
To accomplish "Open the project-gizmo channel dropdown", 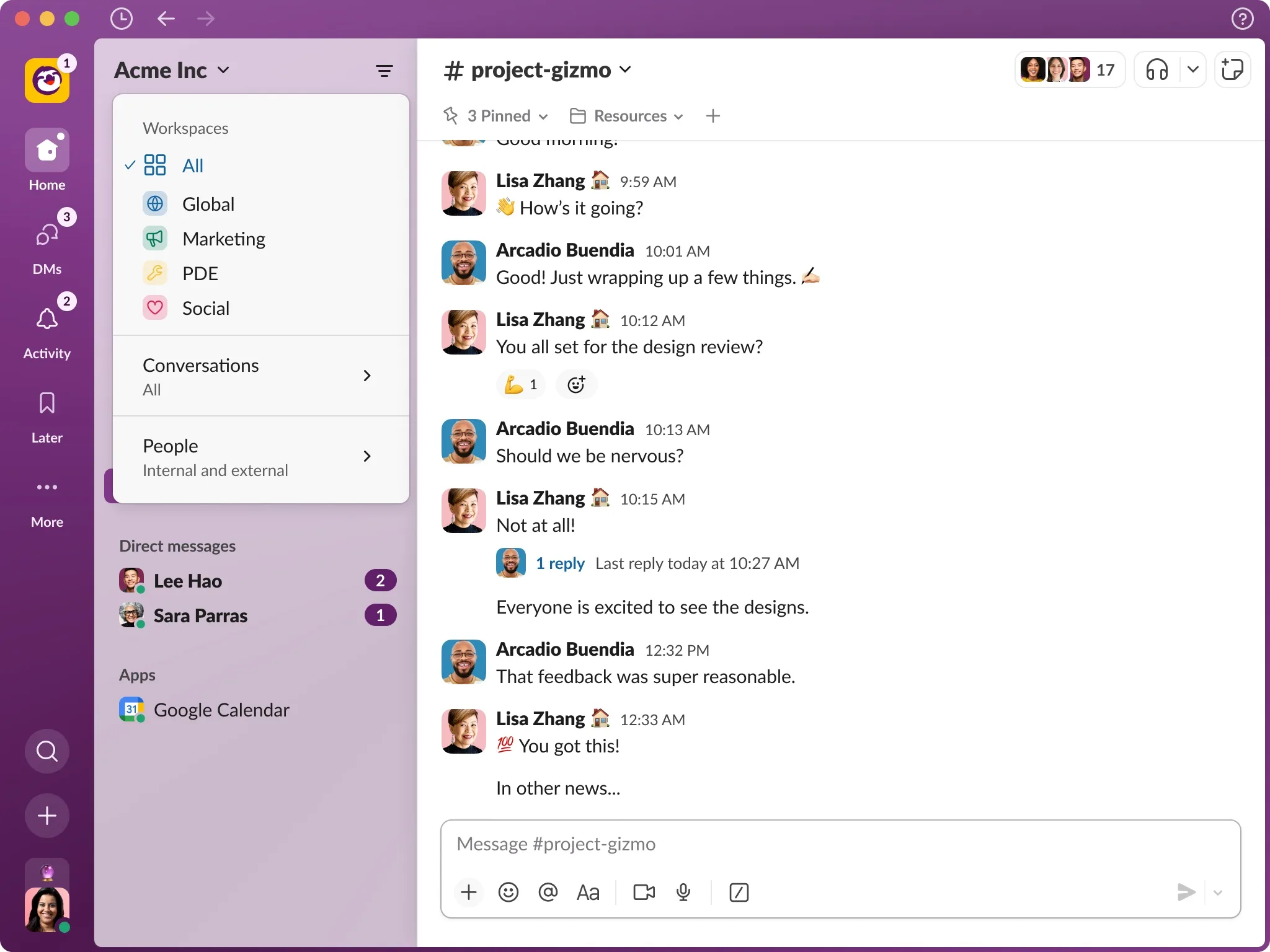I will (x=626, y=69).
